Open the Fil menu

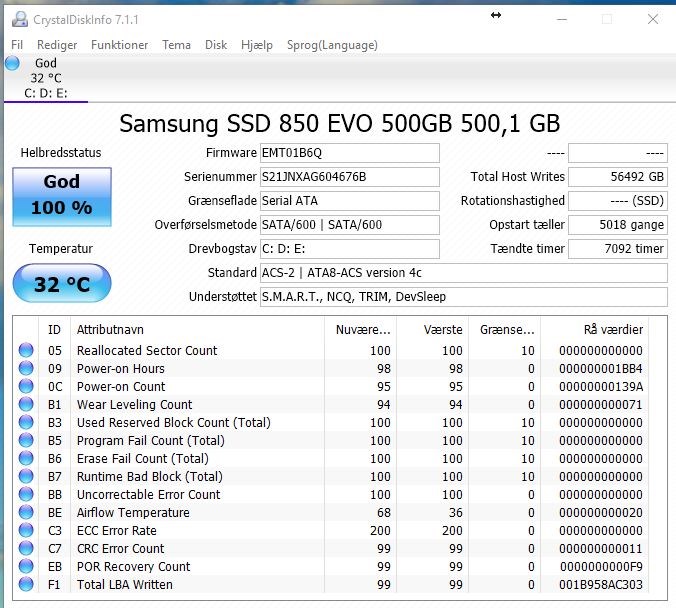17,45
